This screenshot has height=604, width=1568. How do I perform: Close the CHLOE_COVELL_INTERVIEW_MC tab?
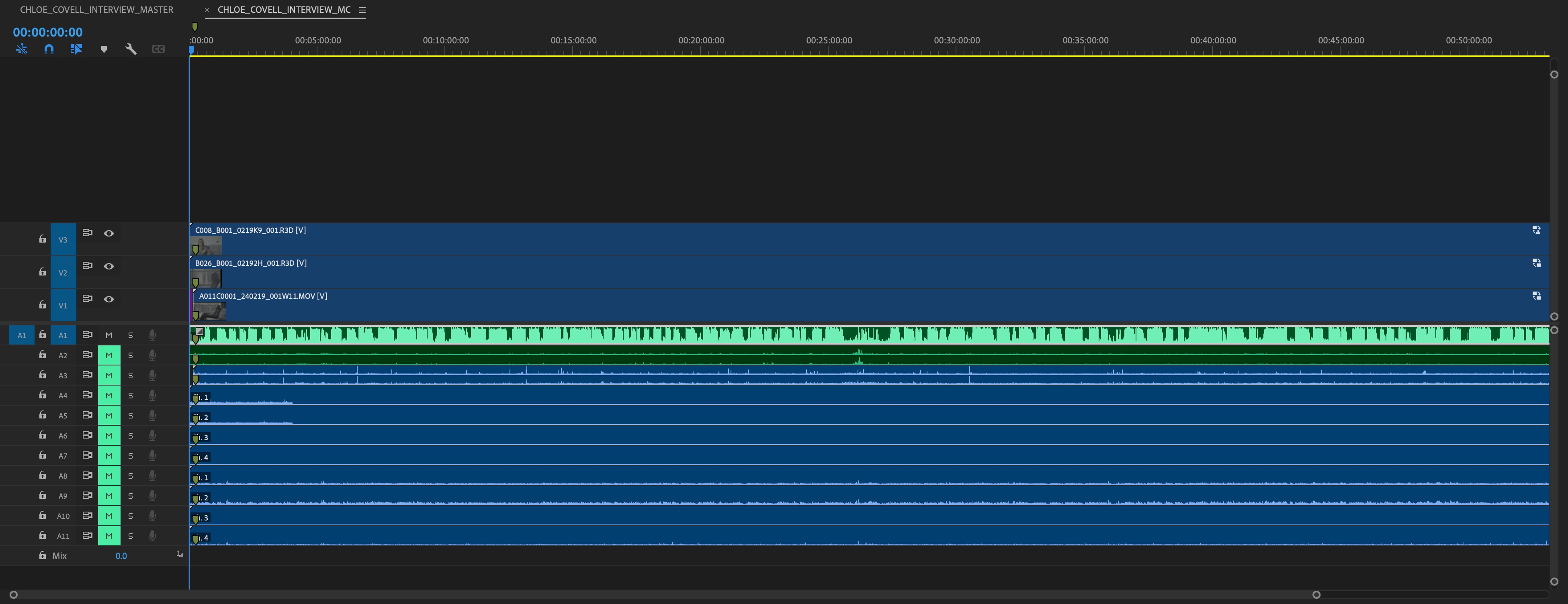click(207, 10)
